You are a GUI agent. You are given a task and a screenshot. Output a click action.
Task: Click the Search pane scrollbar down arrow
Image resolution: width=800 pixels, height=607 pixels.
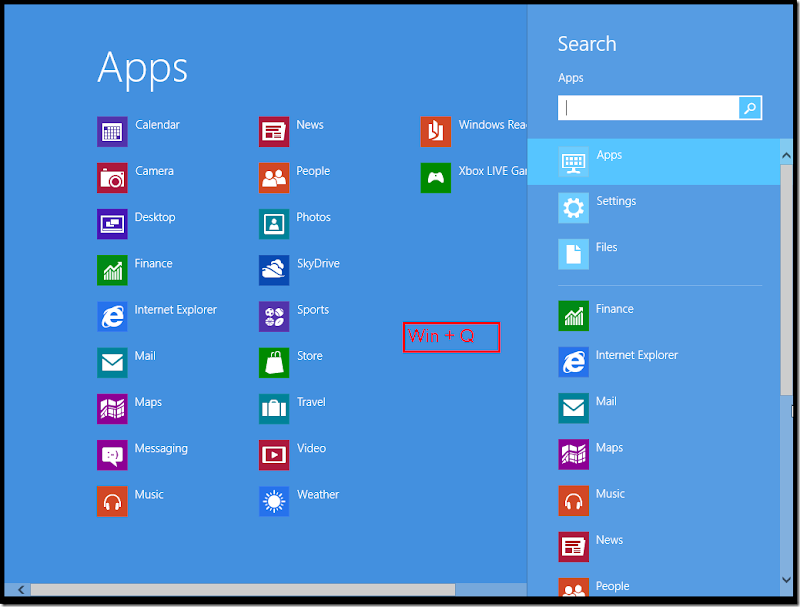point(786,579)
